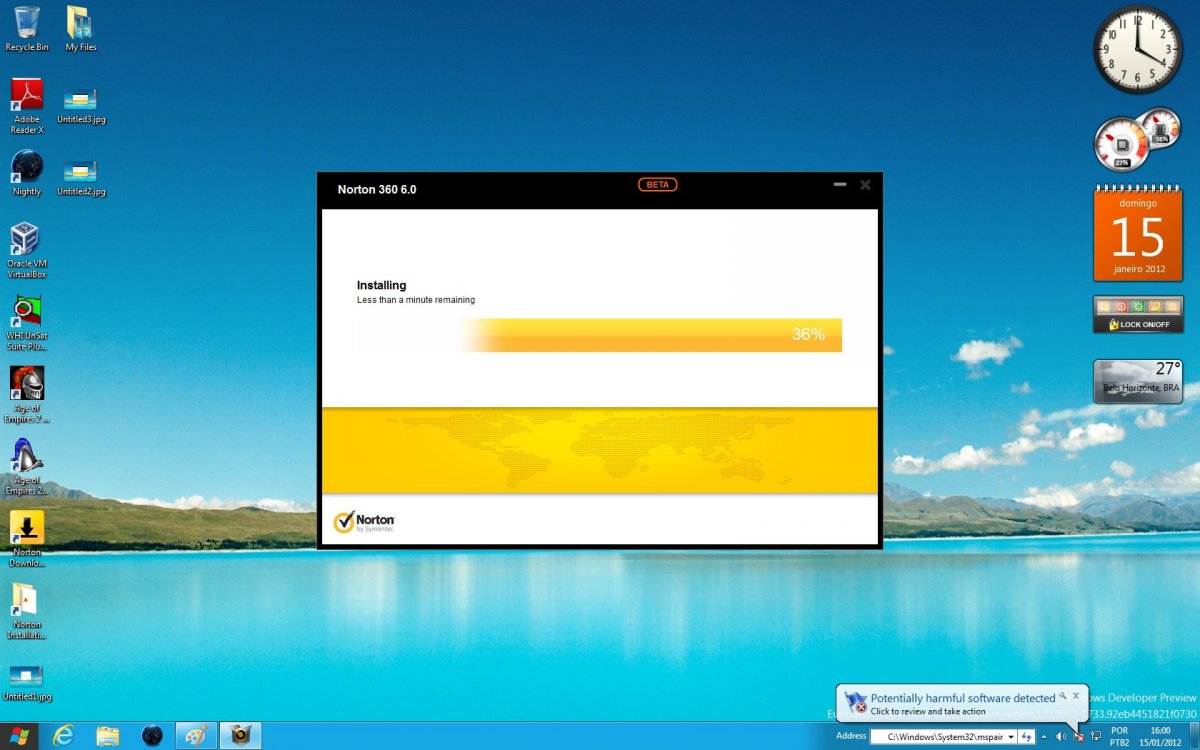This screenshot has height=750, width=1200.
Task: Click the 'Norton 360 6.0' window title
Action: pyautogui.click(x=377, y=189)
